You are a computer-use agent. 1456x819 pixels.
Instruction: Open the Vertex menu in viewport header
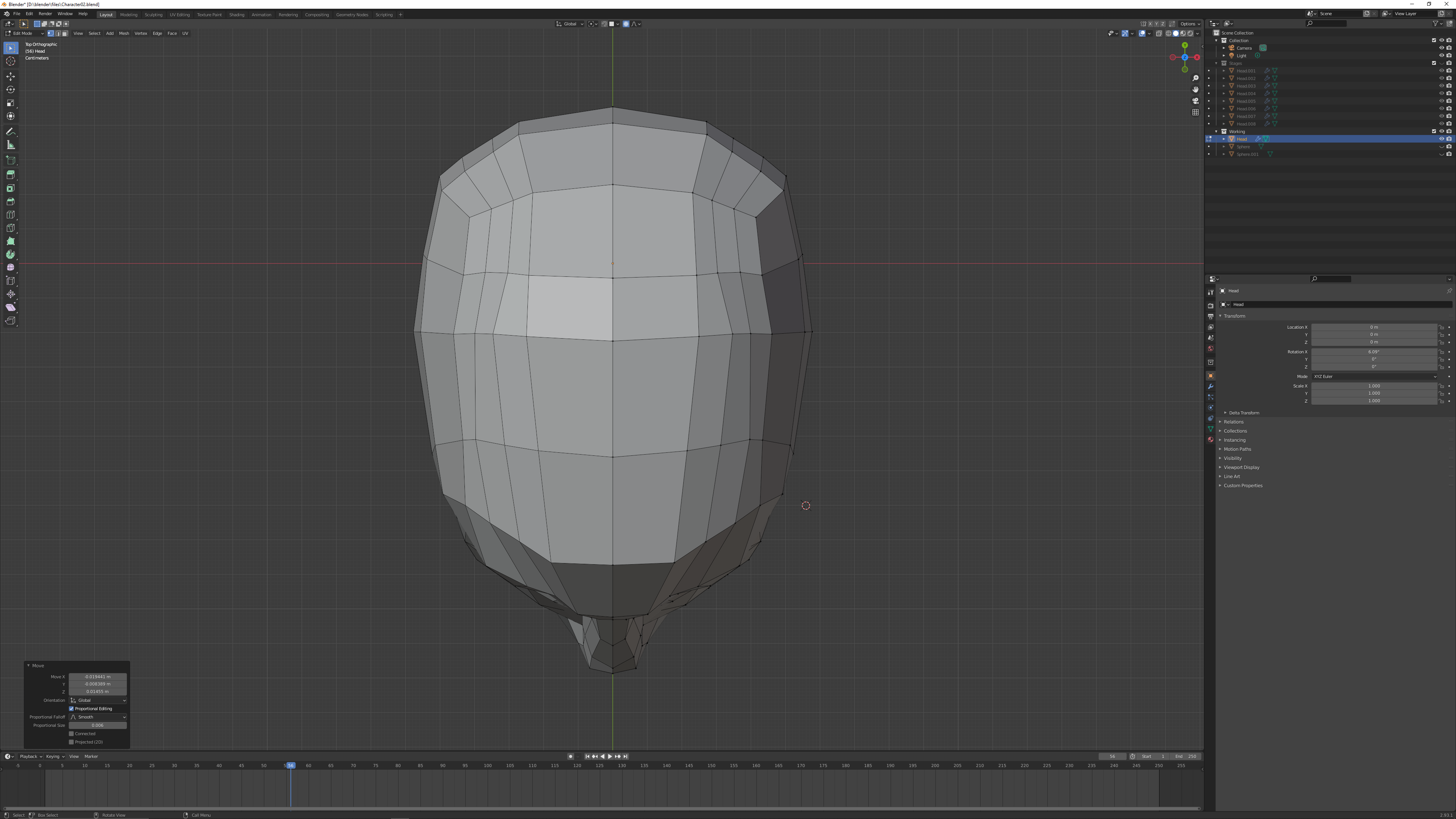point(141,33)
